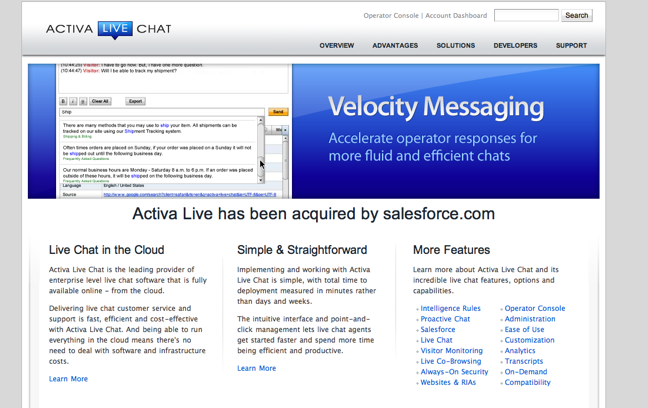Click the More Features heading

[451, 250]
